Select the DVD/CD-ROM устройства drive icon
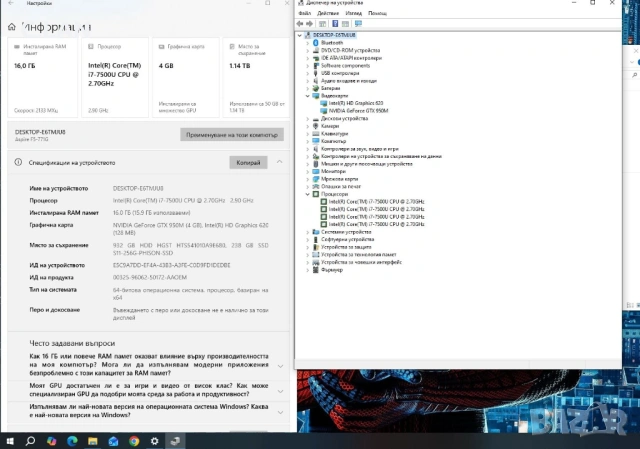Screen dimensions: 640x449 point(316,50)
